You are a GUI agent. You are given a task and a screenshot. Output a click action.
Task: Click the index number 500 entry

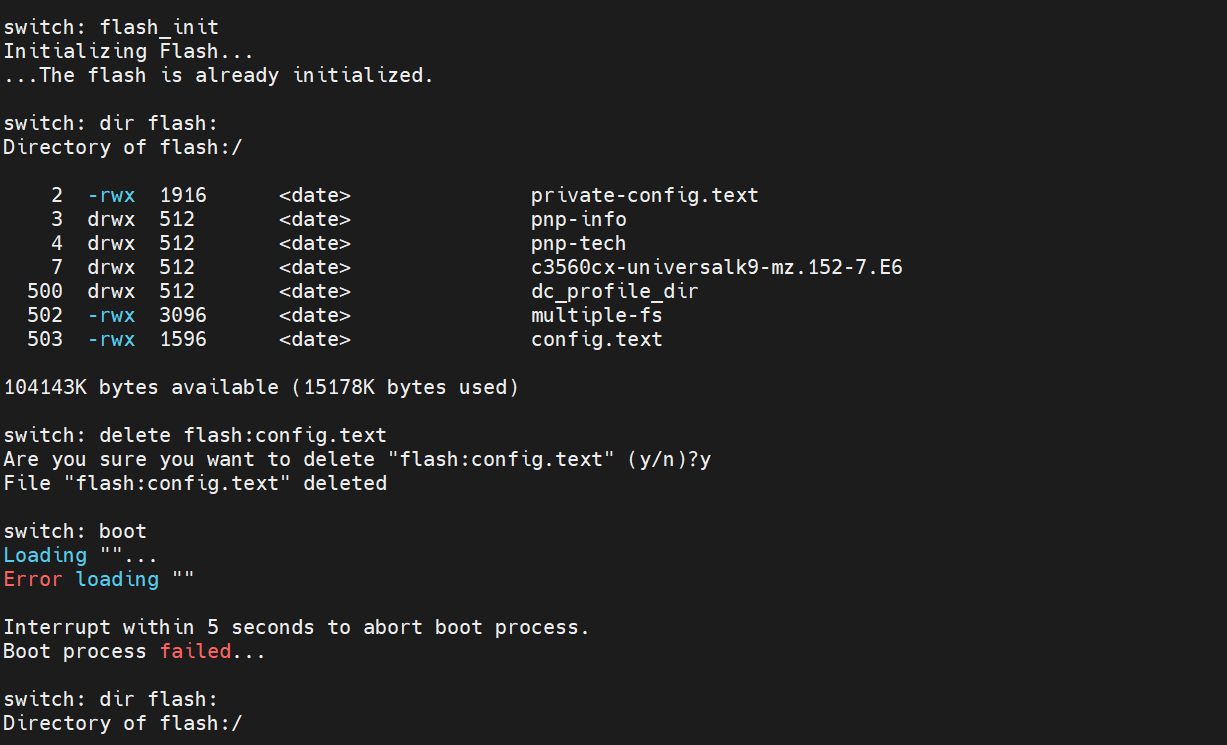(45, 291)
